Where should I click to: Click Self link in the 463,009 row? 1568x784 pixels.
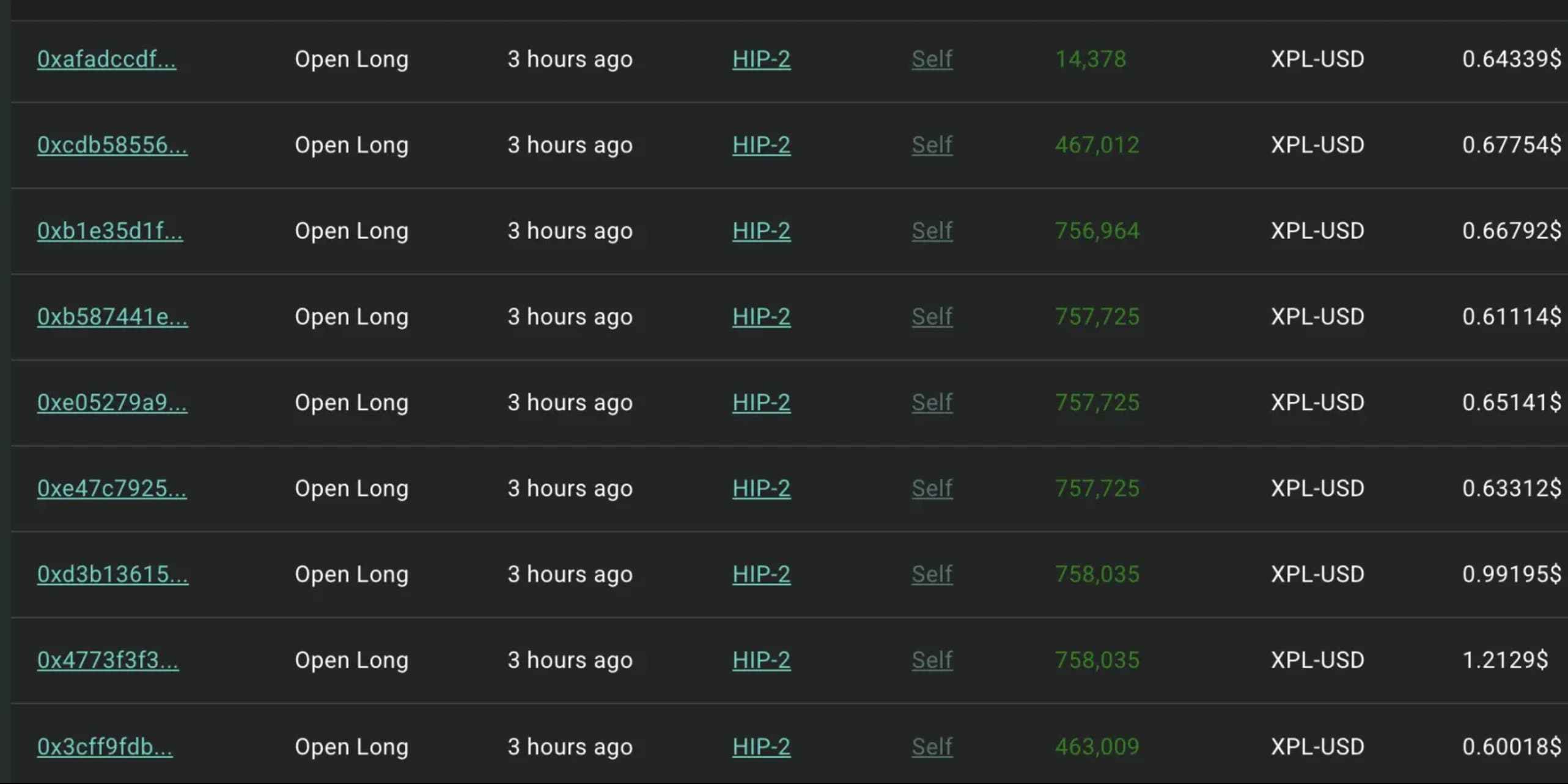click(932, 747)
